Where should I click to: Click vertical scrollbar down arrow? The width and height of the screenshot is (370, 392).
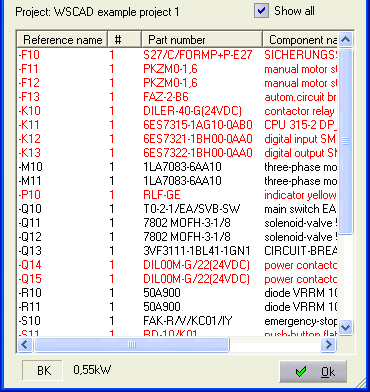click(x=346, y=327)
